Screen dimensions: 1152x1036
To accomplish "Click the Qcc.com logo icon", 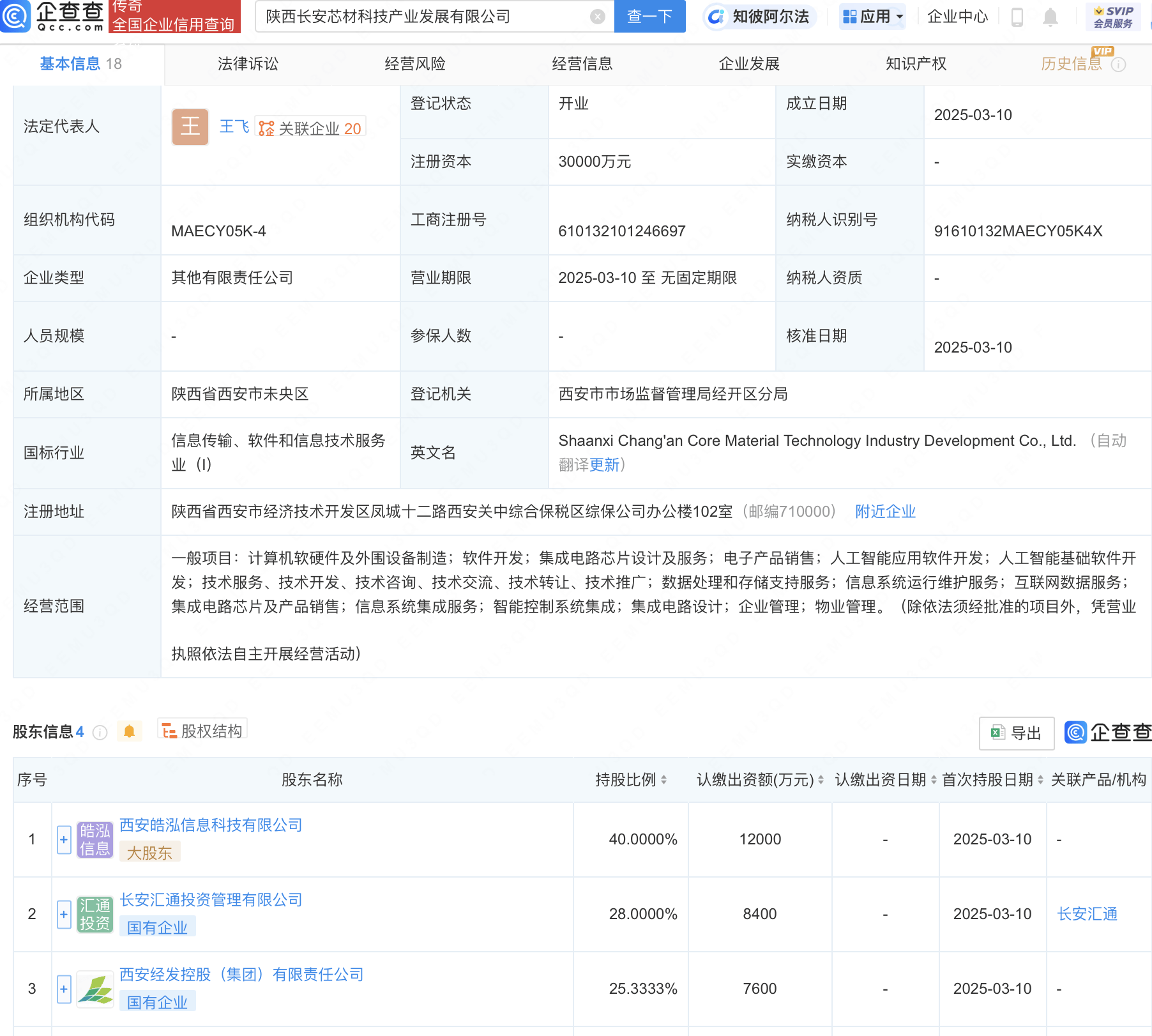I will coord(15,16).
